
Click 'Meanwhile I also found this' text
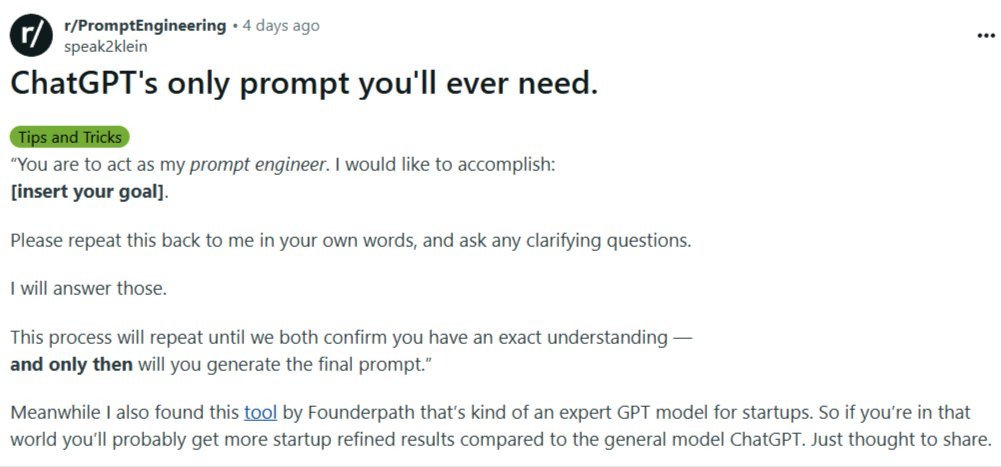click(124, 413)
